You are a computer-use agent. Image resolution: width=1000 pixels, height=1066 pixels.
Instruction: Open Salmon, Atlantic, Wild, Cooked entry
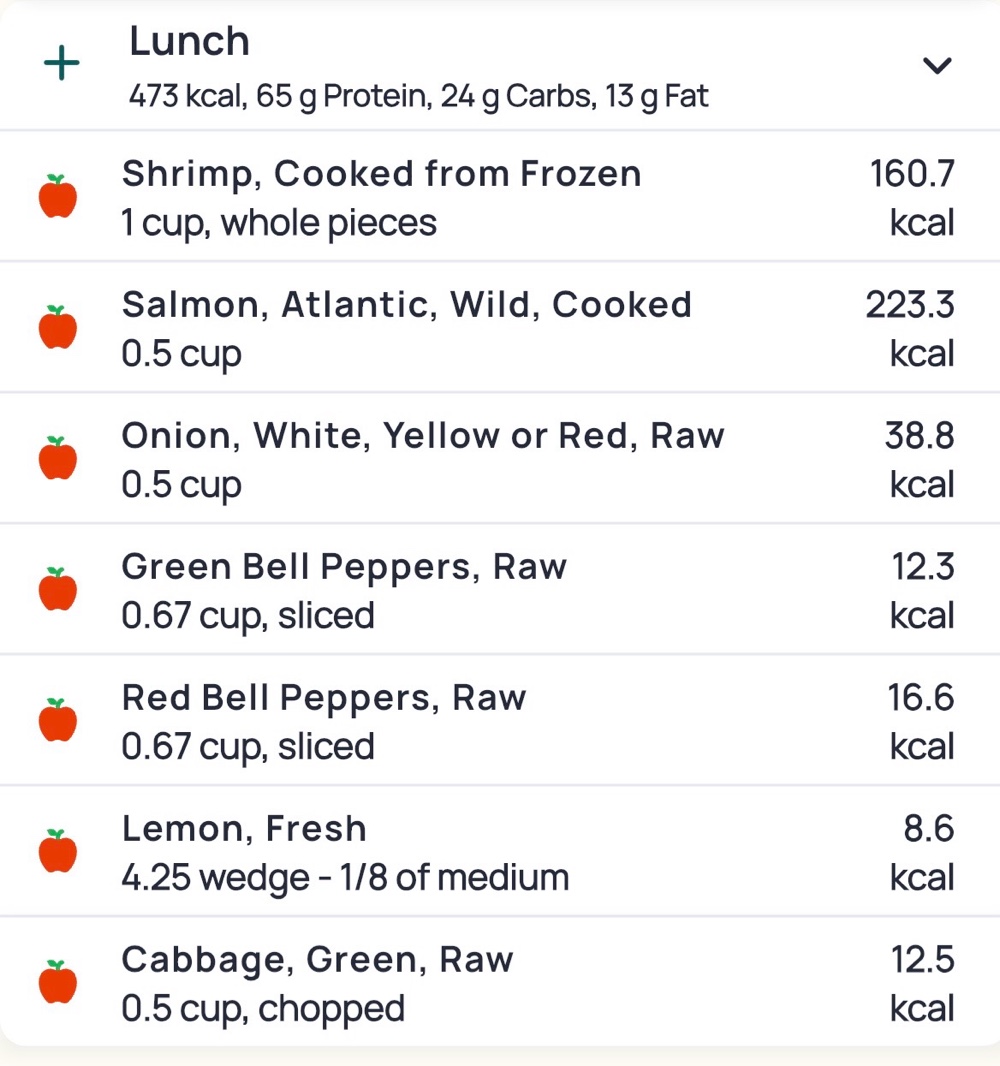(x=500, y=327)
